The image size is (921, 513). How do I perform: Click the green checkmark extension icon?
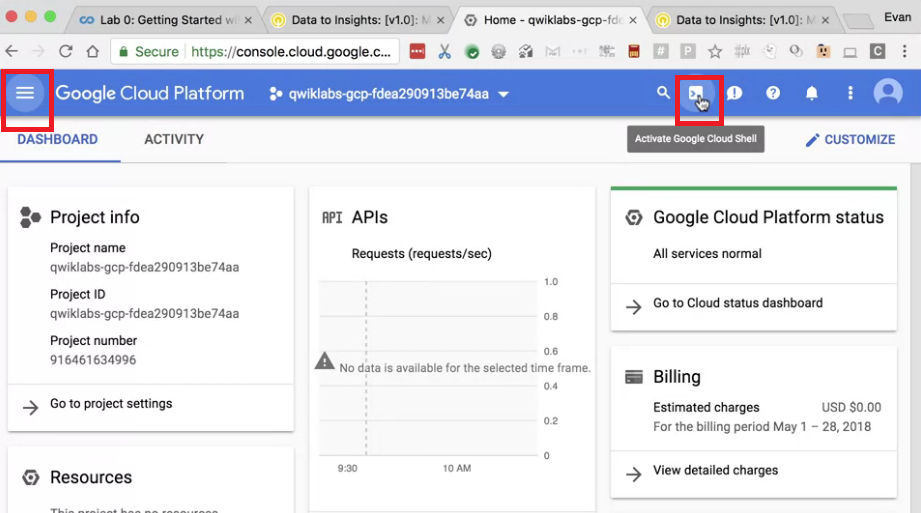click(x=472, y=52)
